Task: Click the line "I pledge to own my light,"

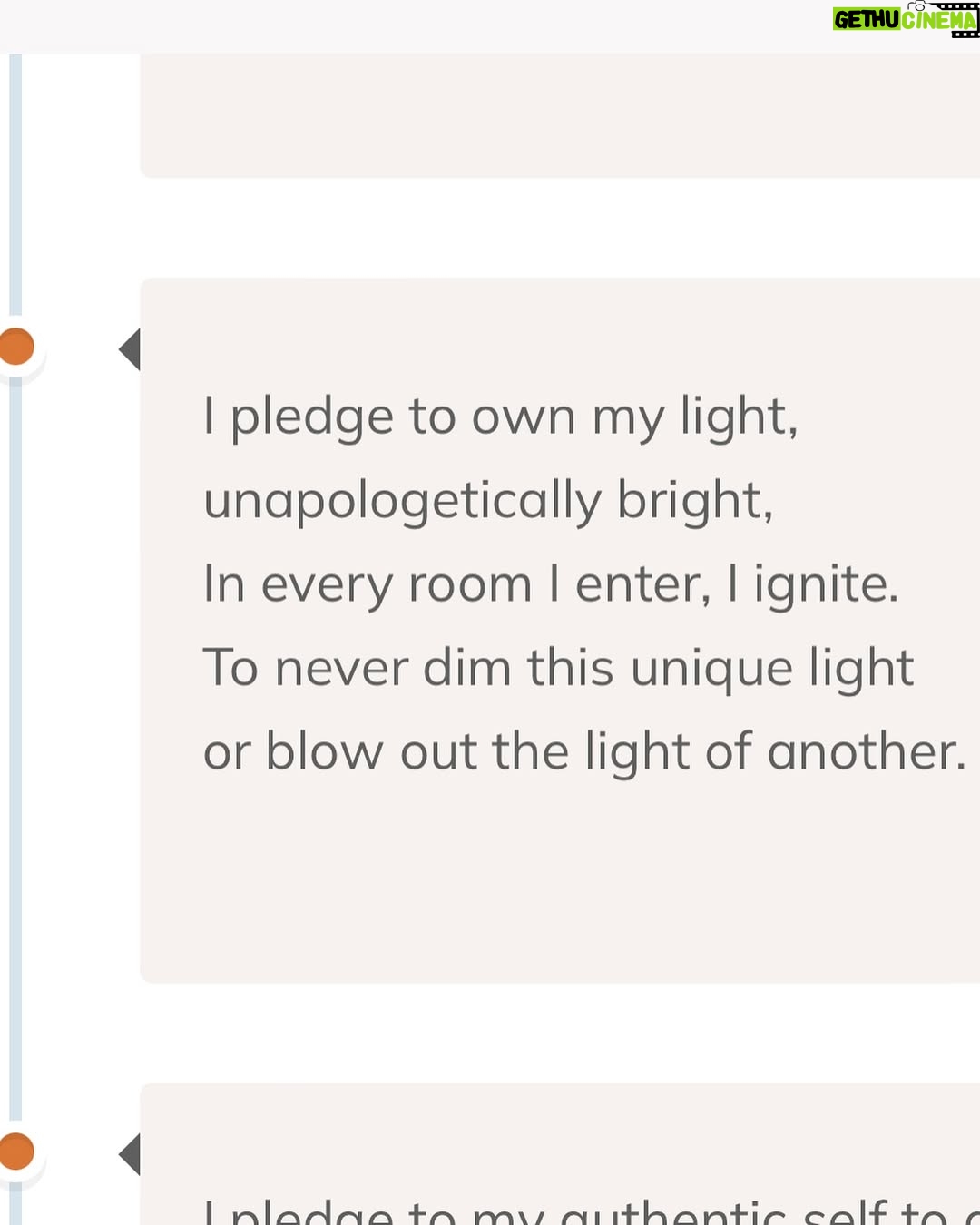Action: (500, 417)
